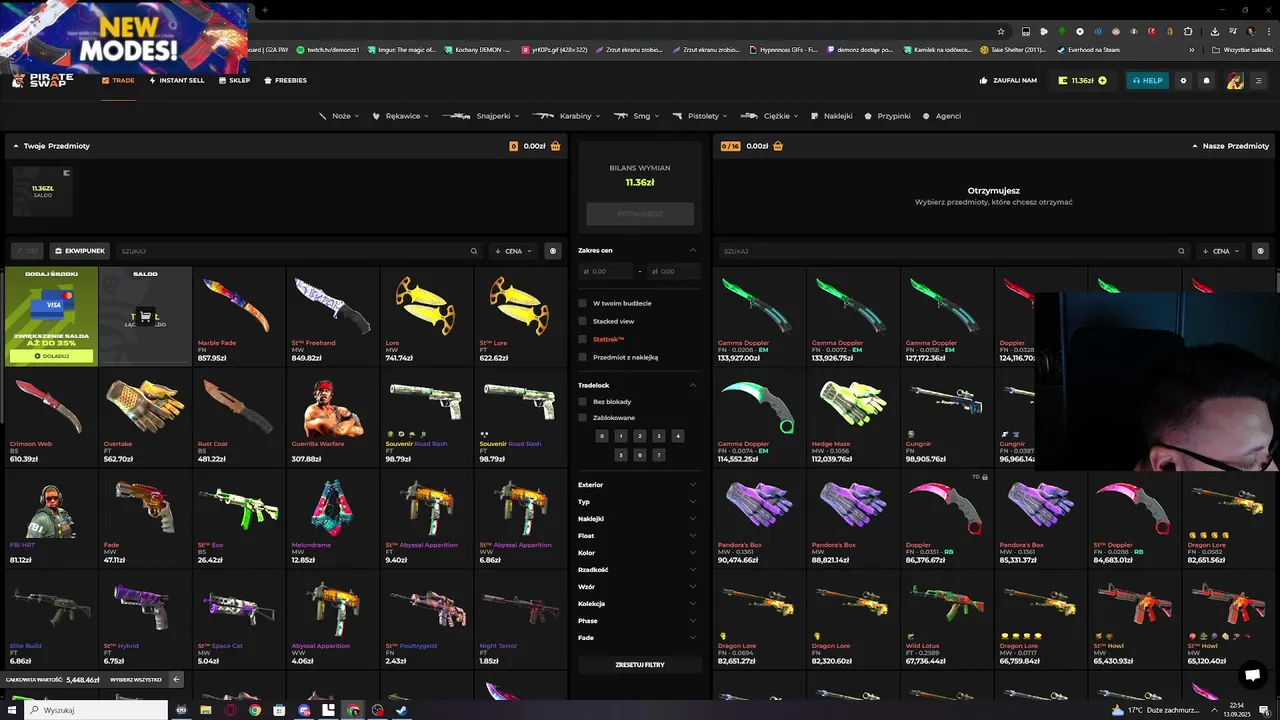Select the Marble Fade knife item
The width and height of the screenshot is (1280, 720).
coord(238,315)
